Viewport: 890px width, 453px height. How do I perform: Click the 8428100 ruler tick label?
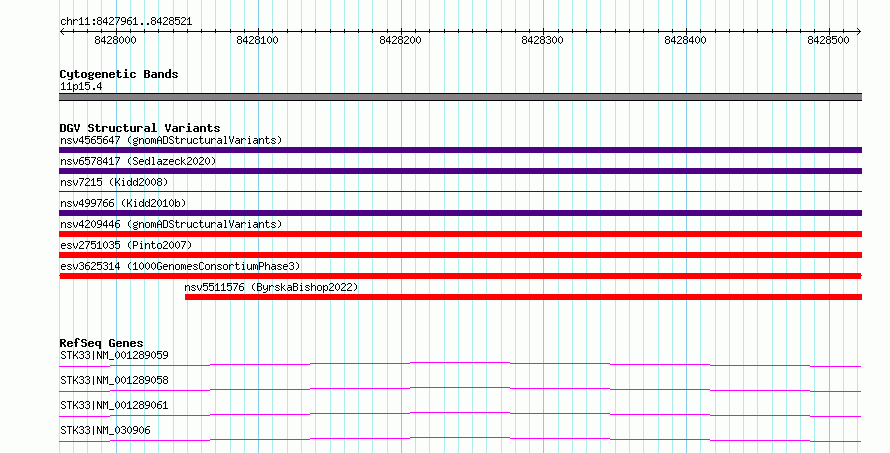(257, 40)
